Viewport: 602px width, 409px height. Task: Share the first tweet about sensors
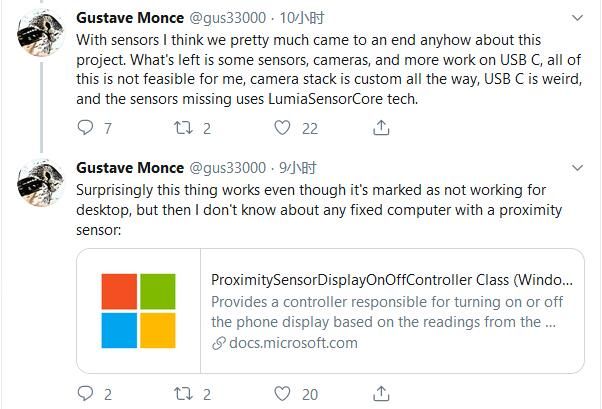click(x=381, y=128)
